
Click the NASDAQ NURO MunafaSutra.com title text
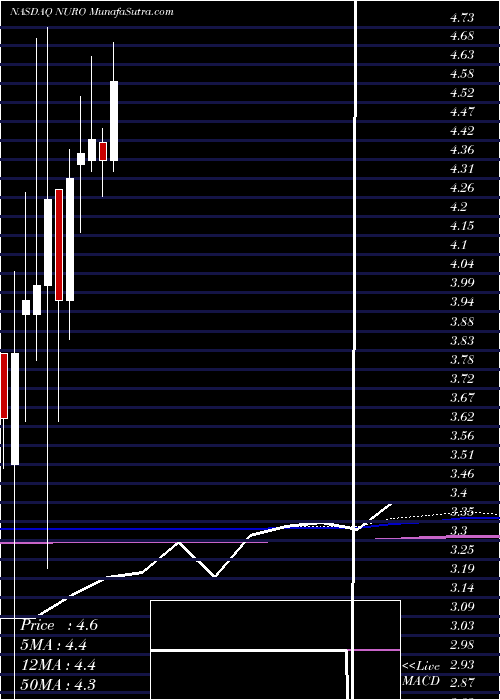pos(92,12)
